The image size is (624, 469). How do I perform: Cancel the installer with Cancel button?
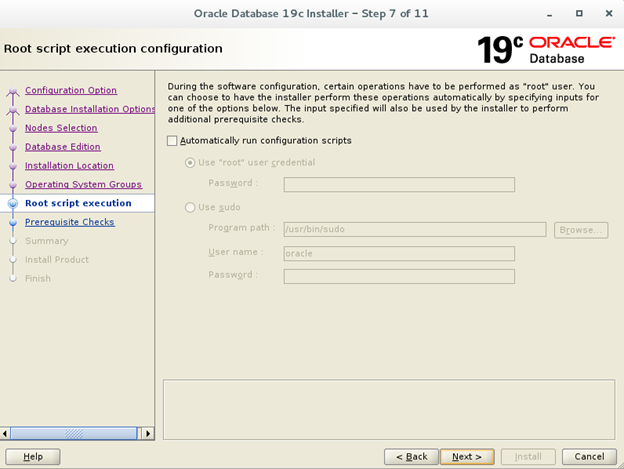[589, 457]
